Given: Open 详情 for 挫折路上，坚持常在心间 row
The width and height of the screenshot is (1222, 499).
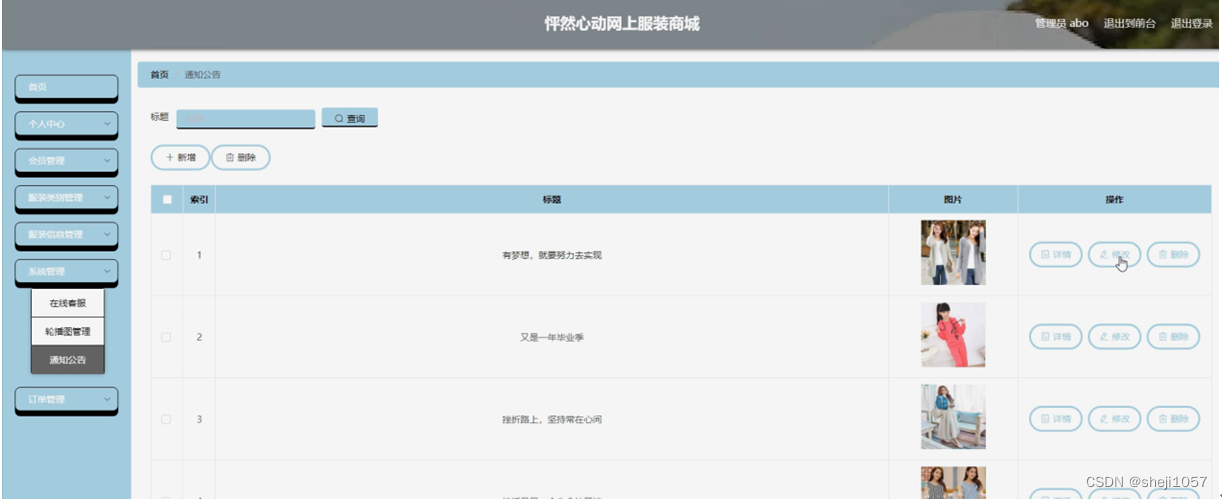Looking at the screenshot, I should tap(1055, 419).
